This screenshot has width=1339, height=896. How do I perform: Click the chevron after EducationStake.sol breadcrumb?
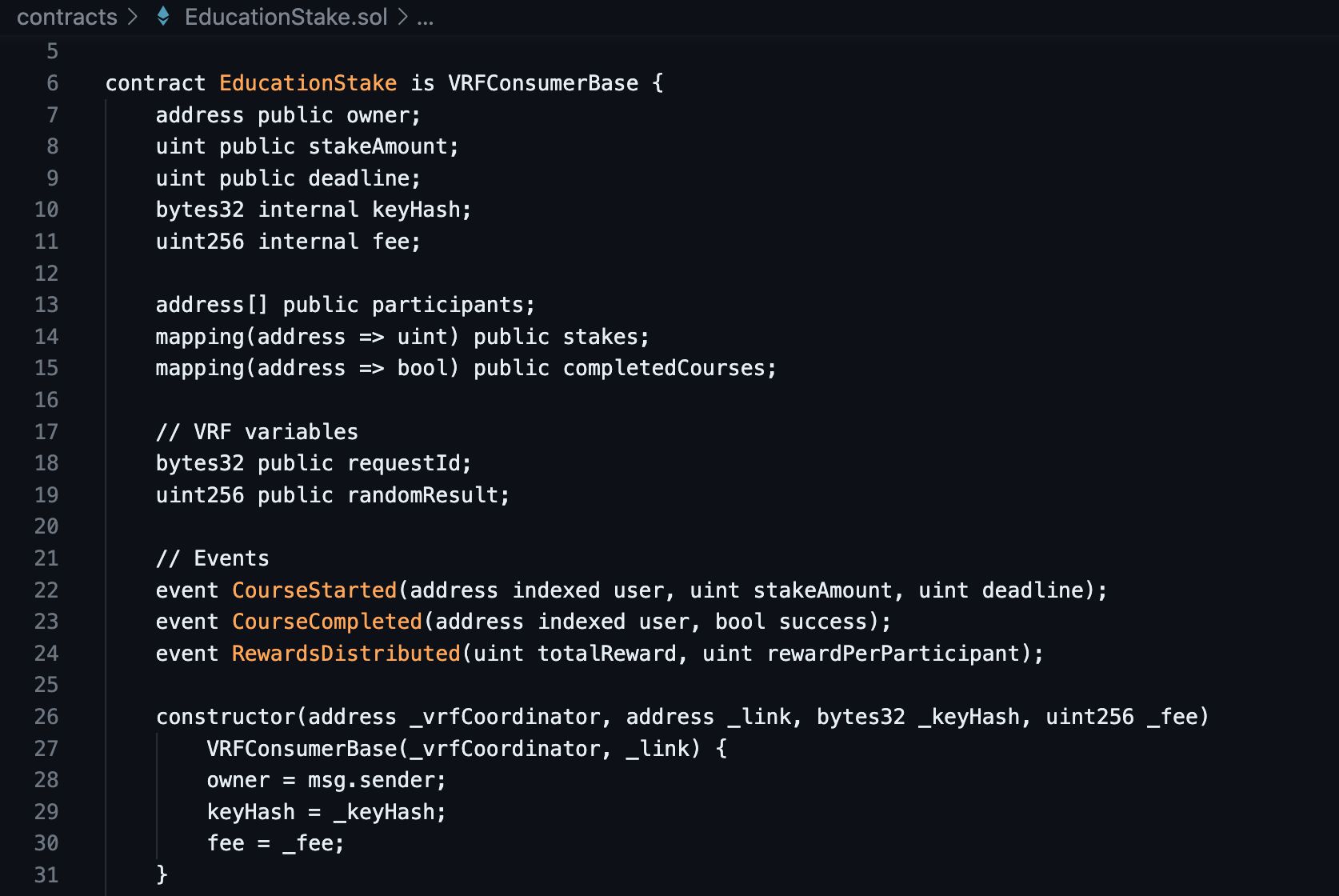click(x=402, y=17)
